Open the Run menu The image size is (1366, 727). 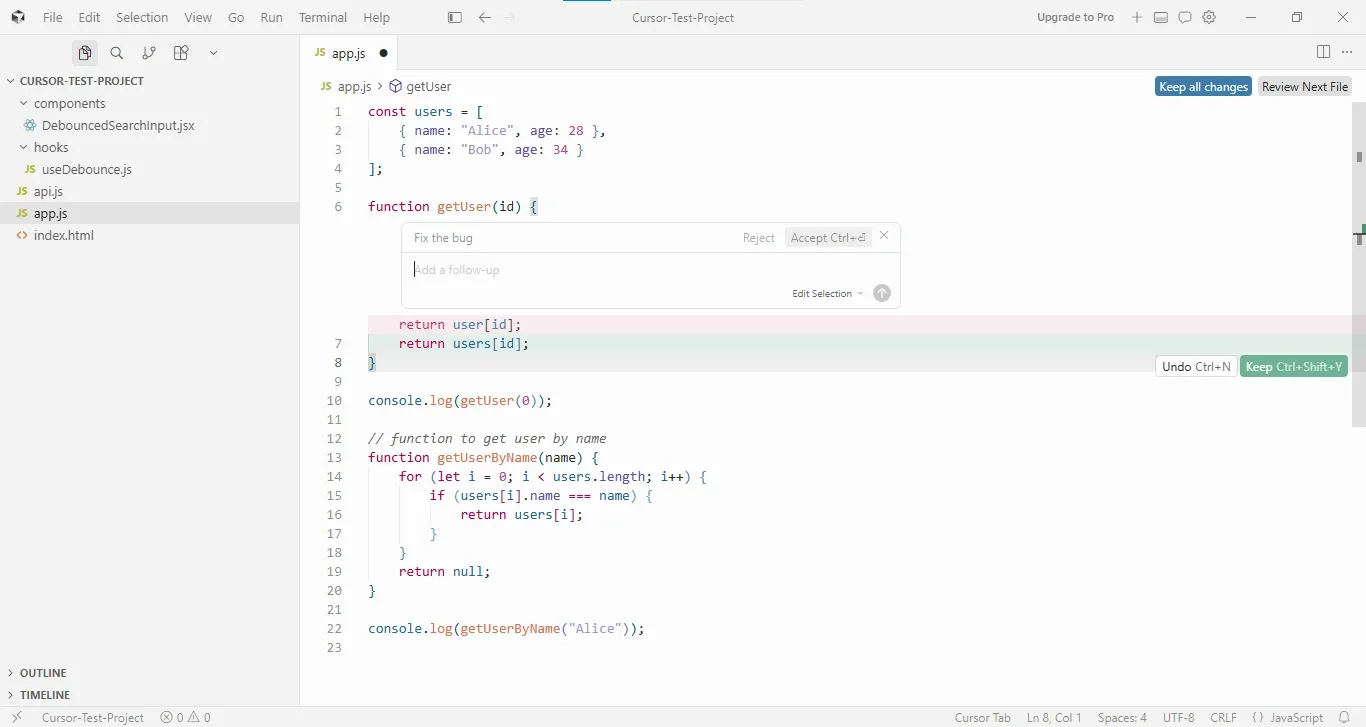pyautogui.click(x=271, y=17)
